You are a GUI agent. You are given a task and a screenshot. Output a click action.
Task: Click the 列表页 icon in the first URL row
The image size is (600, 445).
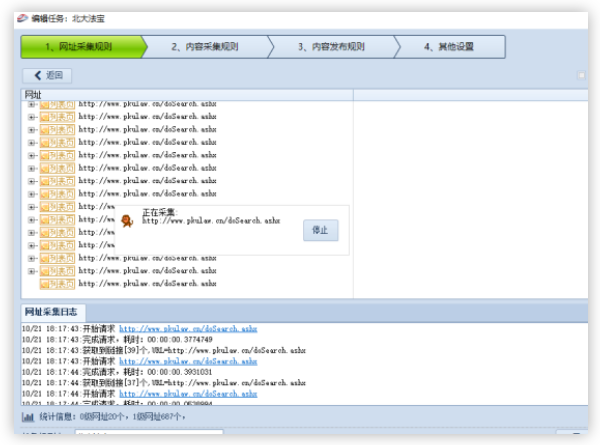pos(57,104)
